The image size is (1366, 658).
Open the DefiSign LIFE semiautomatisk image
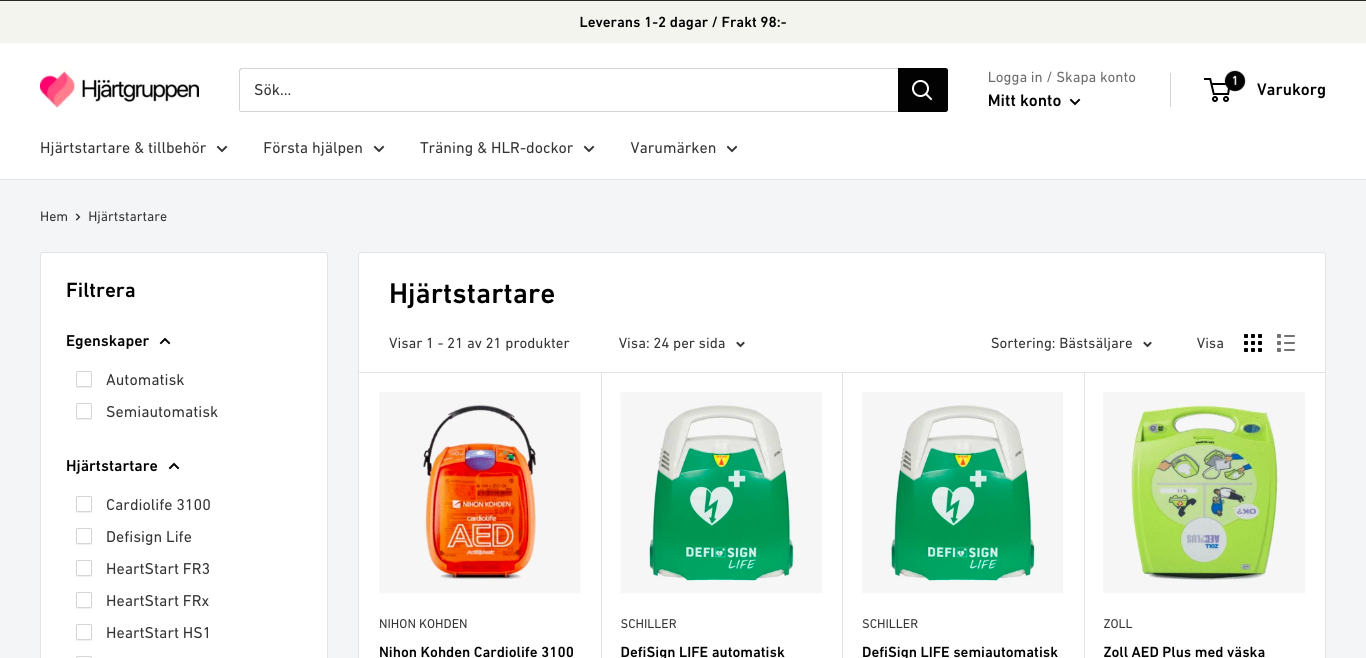click(963, 492)
